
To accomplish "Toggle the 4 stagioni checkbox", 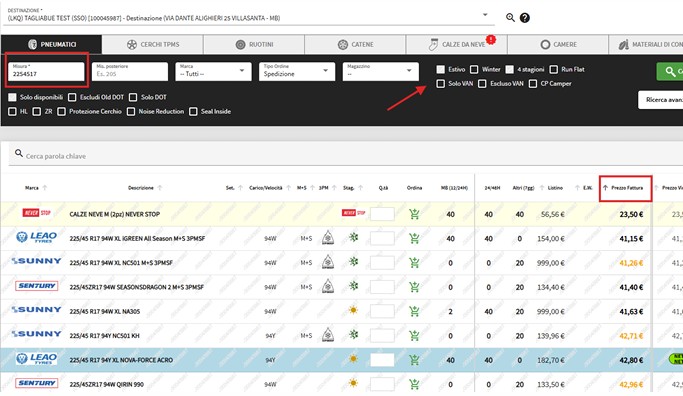I will 510,69.
